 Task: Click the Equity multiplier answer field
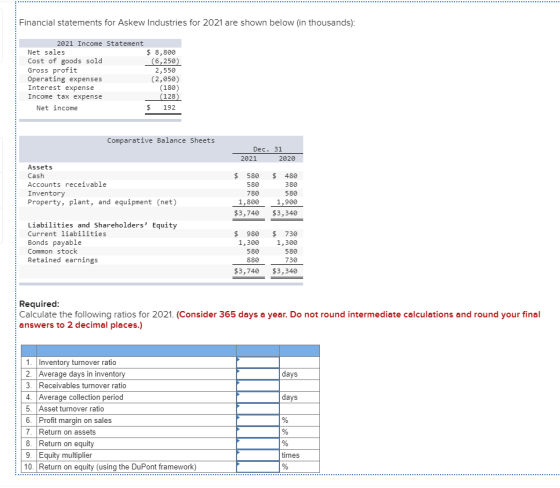click(258, 455)
